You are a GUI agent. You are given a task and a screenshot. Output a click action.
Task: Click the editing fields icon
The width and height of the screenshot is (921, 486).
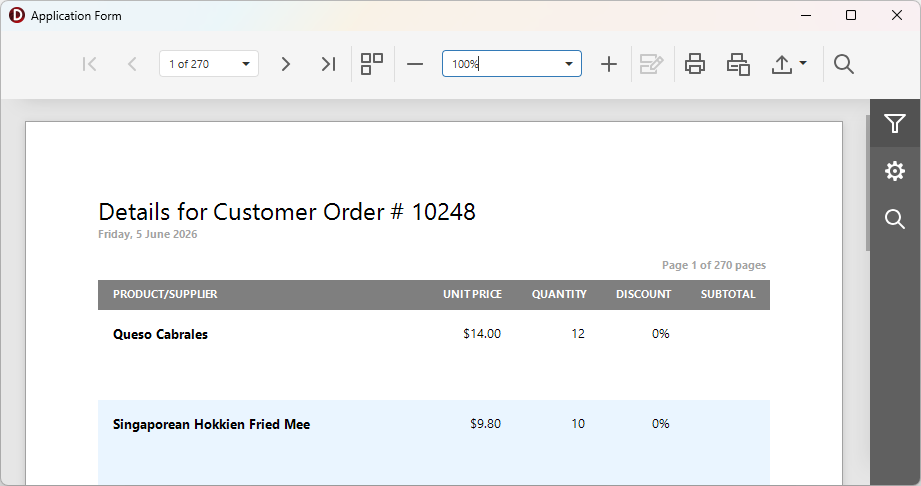tap(651, 64)
